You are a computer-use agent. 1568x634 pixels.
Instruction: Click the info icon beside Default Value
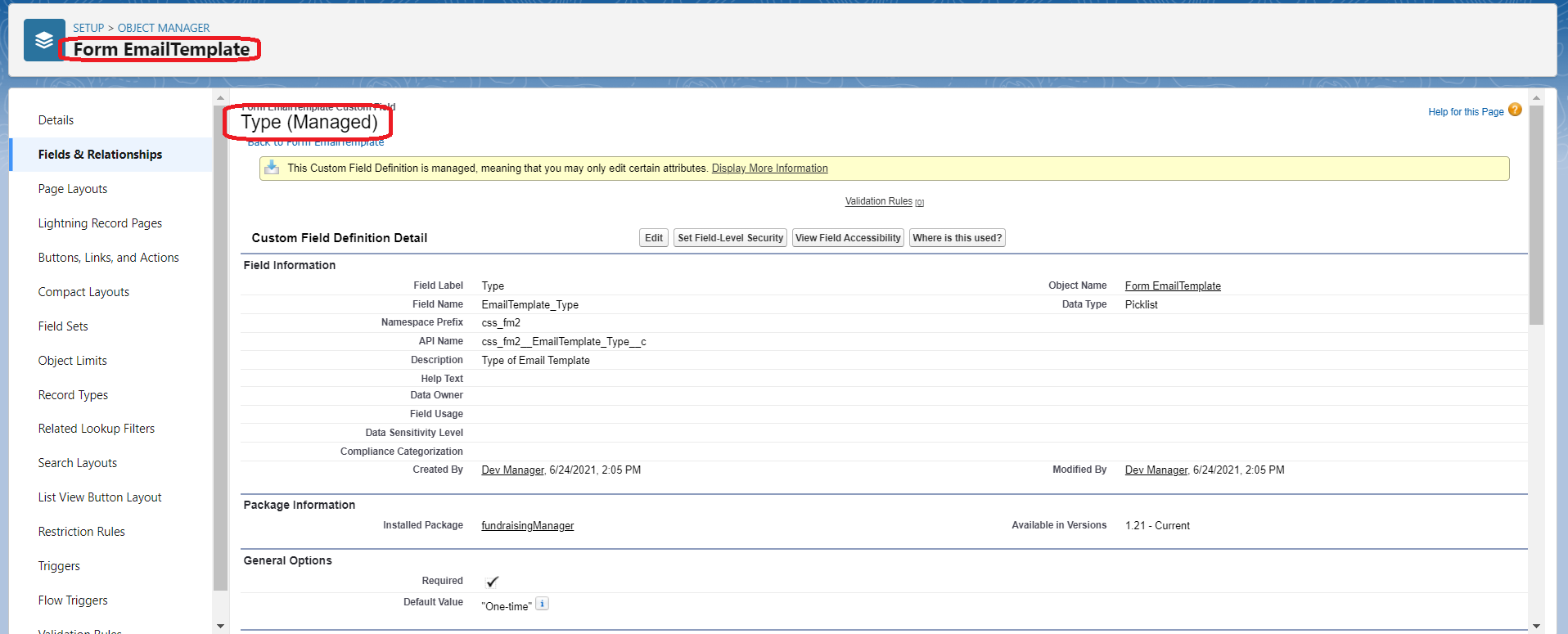542,604
